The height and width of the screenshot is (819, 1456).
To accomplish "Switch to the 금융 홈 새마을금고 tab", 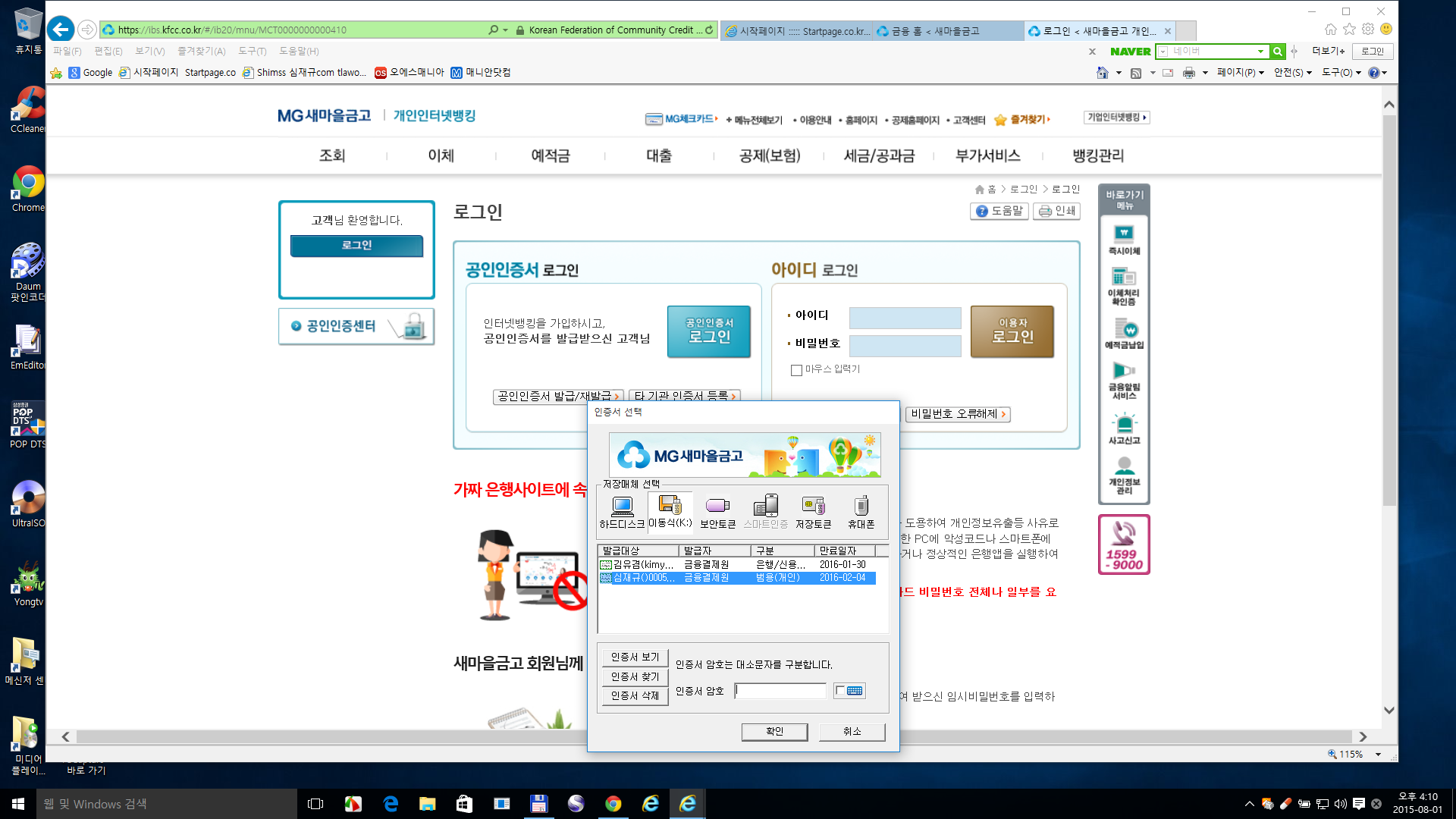I will pos(948,31).
